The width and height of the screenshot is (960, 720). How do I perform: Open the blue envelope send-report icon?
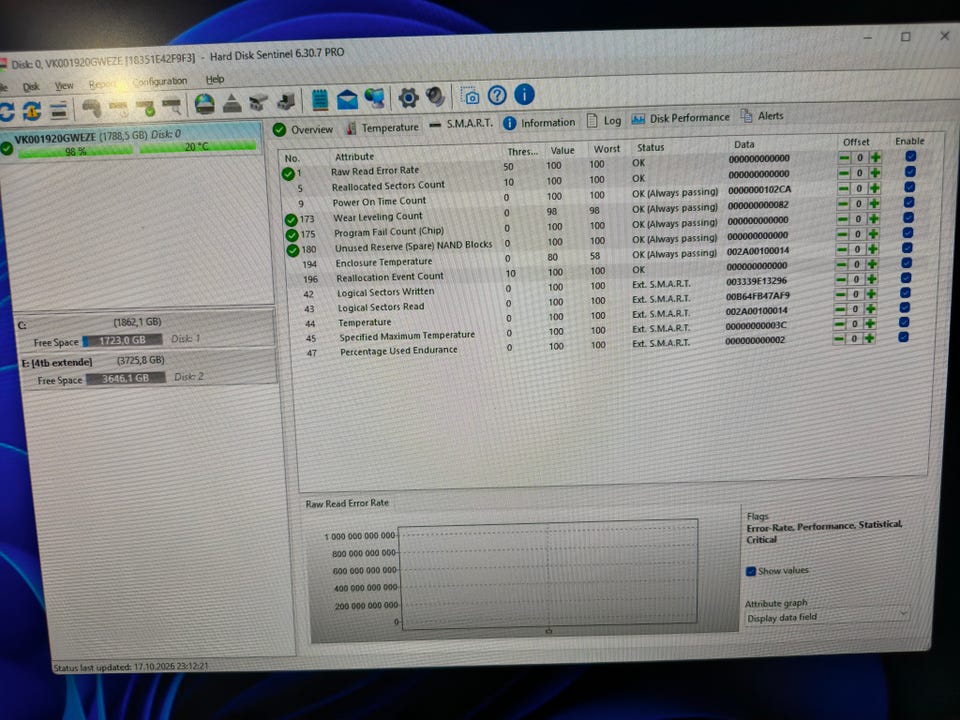click(x=347, y=99)
